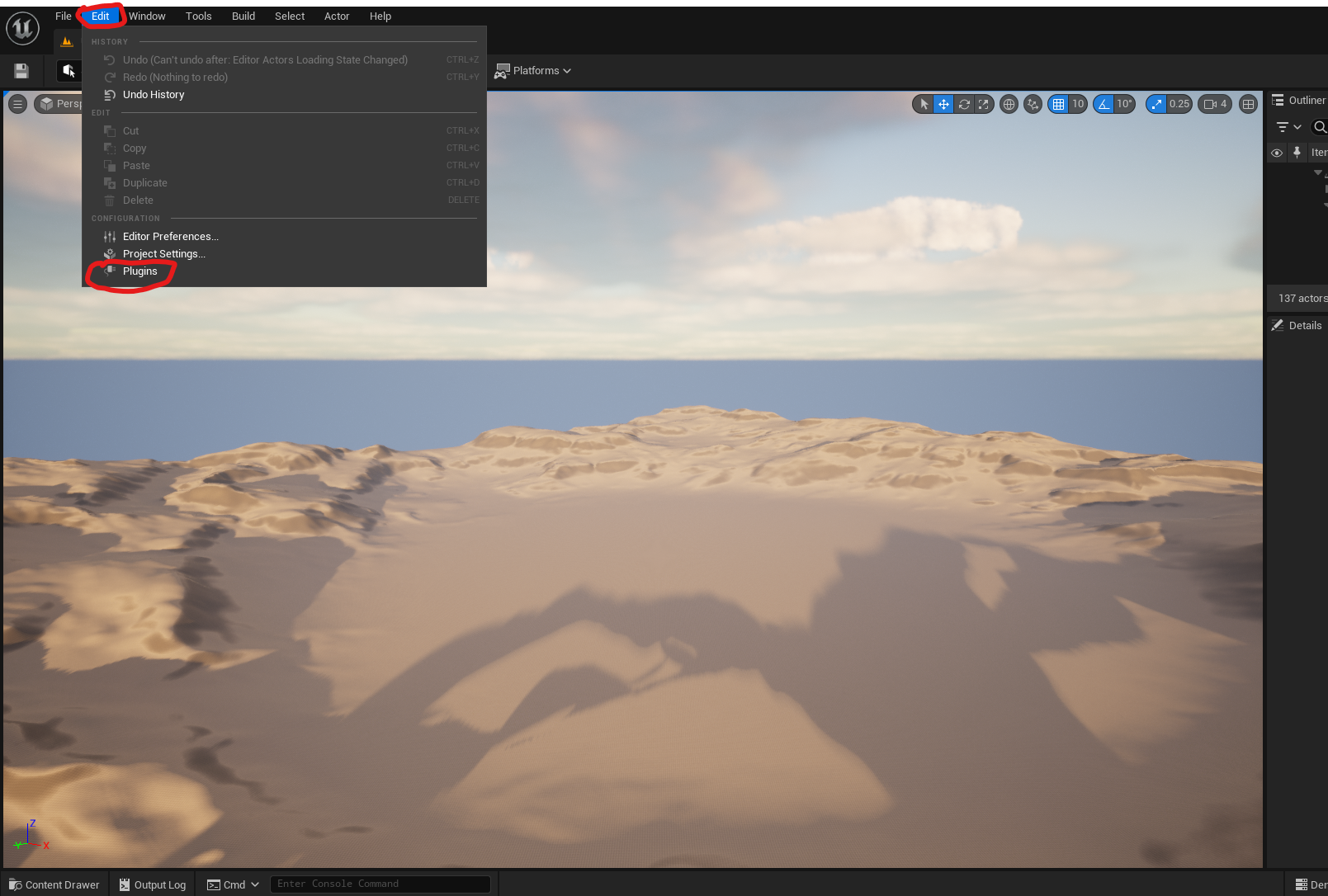Open the Window menu
This screenshot has width=1328, height=896.
[147, 17]
